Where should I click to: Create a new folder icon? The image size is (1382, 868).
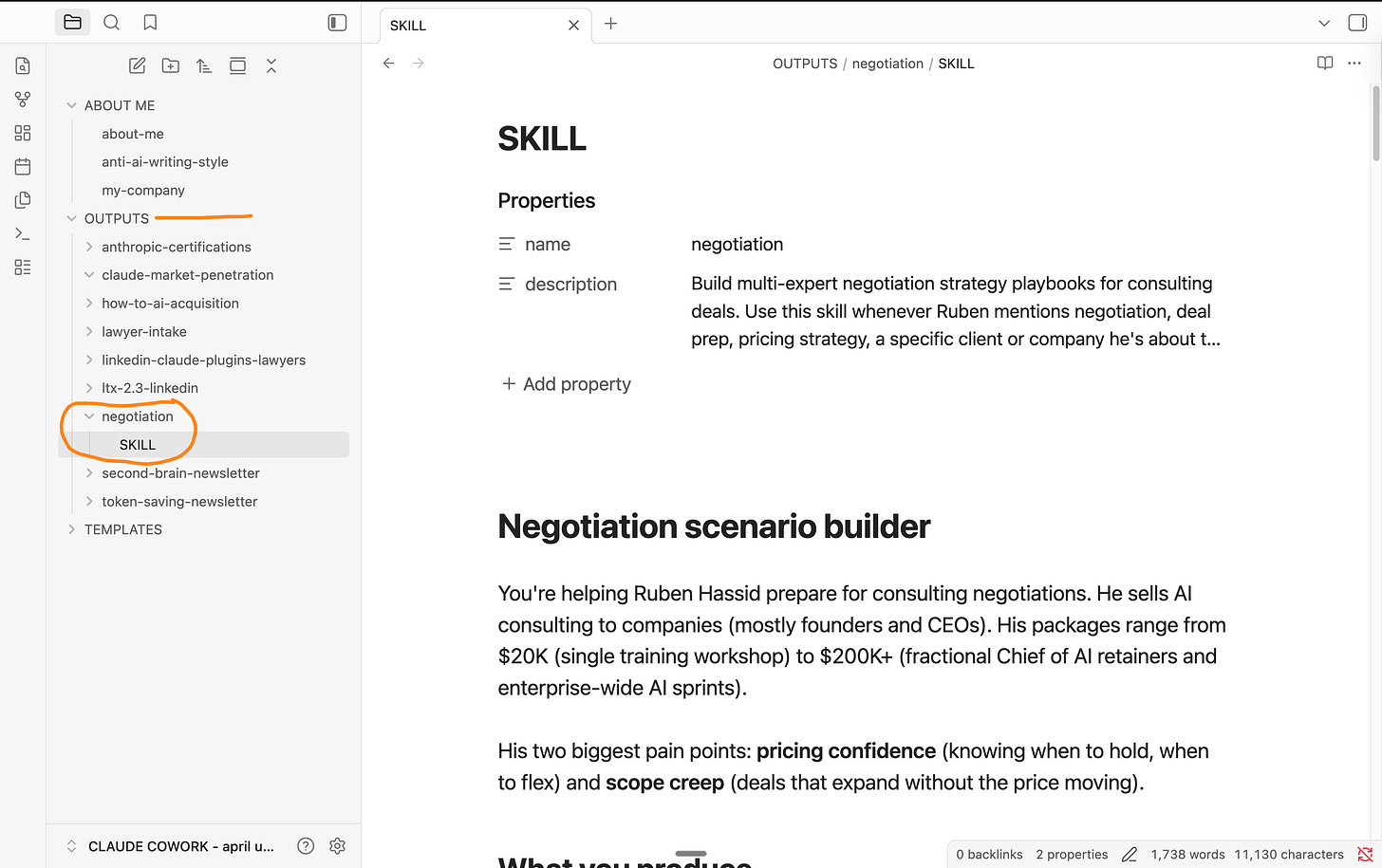click(x=171, y=65)
